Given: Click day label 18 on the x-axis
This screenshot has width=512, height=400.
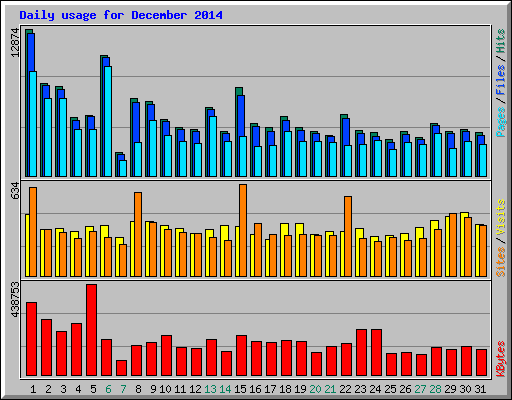Looking at the screenshot, I should coord(285,389).
